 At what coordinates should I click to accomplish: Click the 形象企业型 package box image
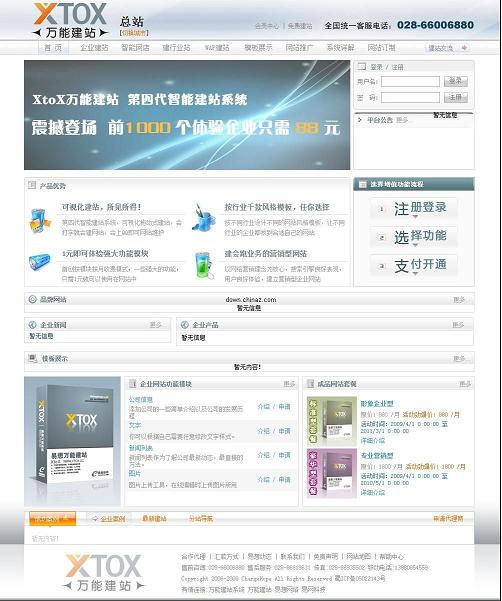pyautogui.click(x=331, y=421)
